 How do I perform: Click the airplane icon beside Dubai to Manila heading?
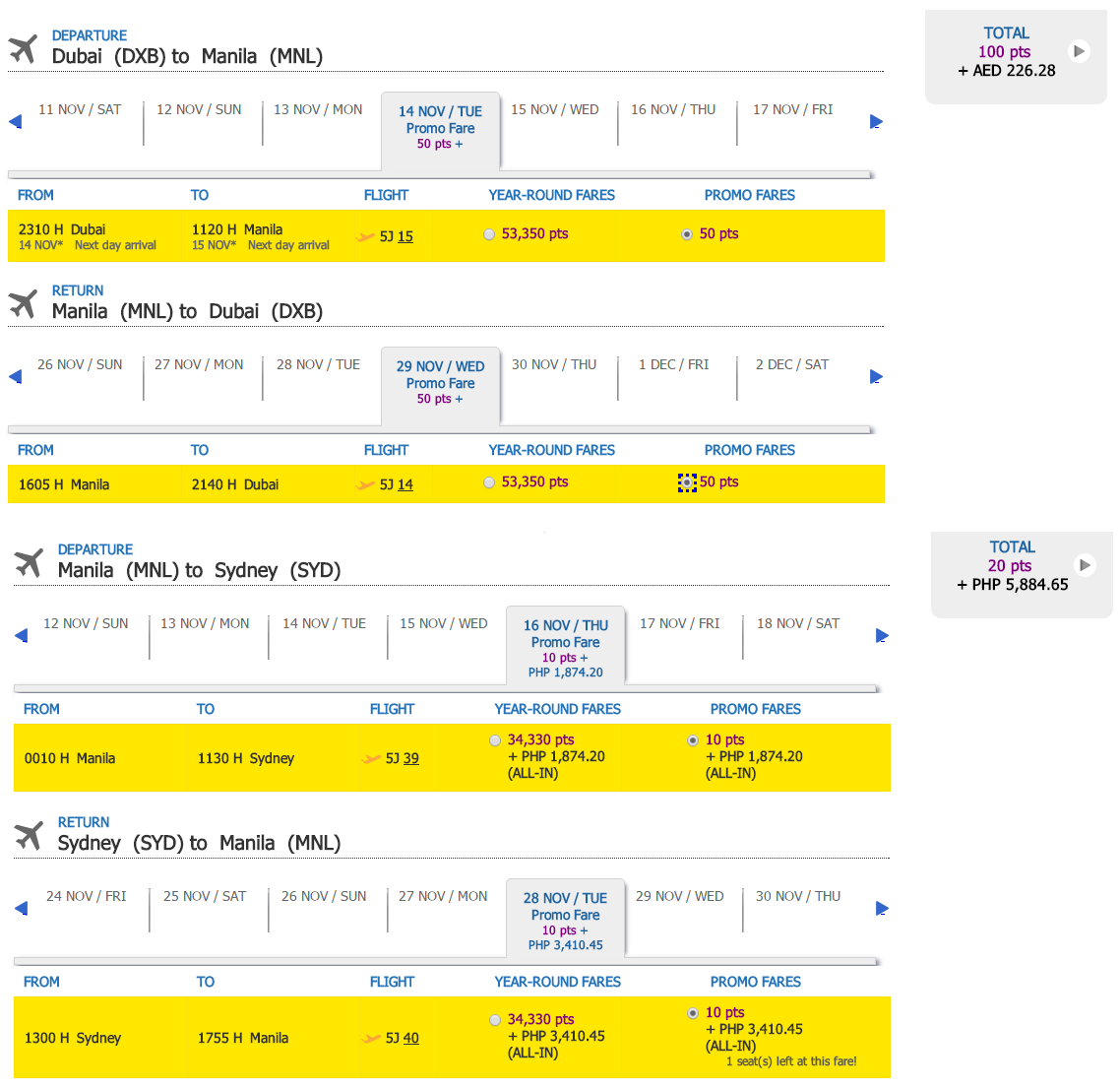[23, 48]
